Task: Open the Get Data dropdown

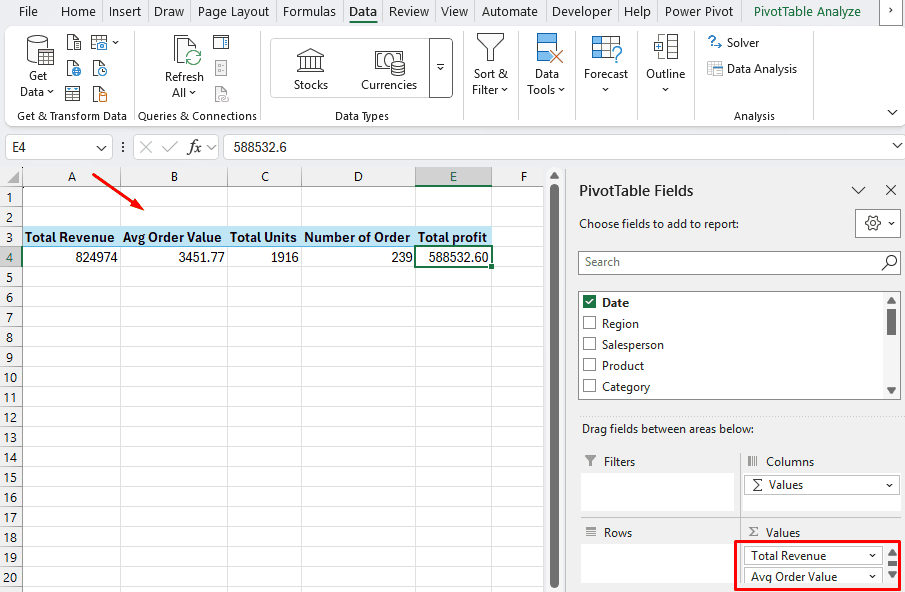Action: click(x=40, y=66)
